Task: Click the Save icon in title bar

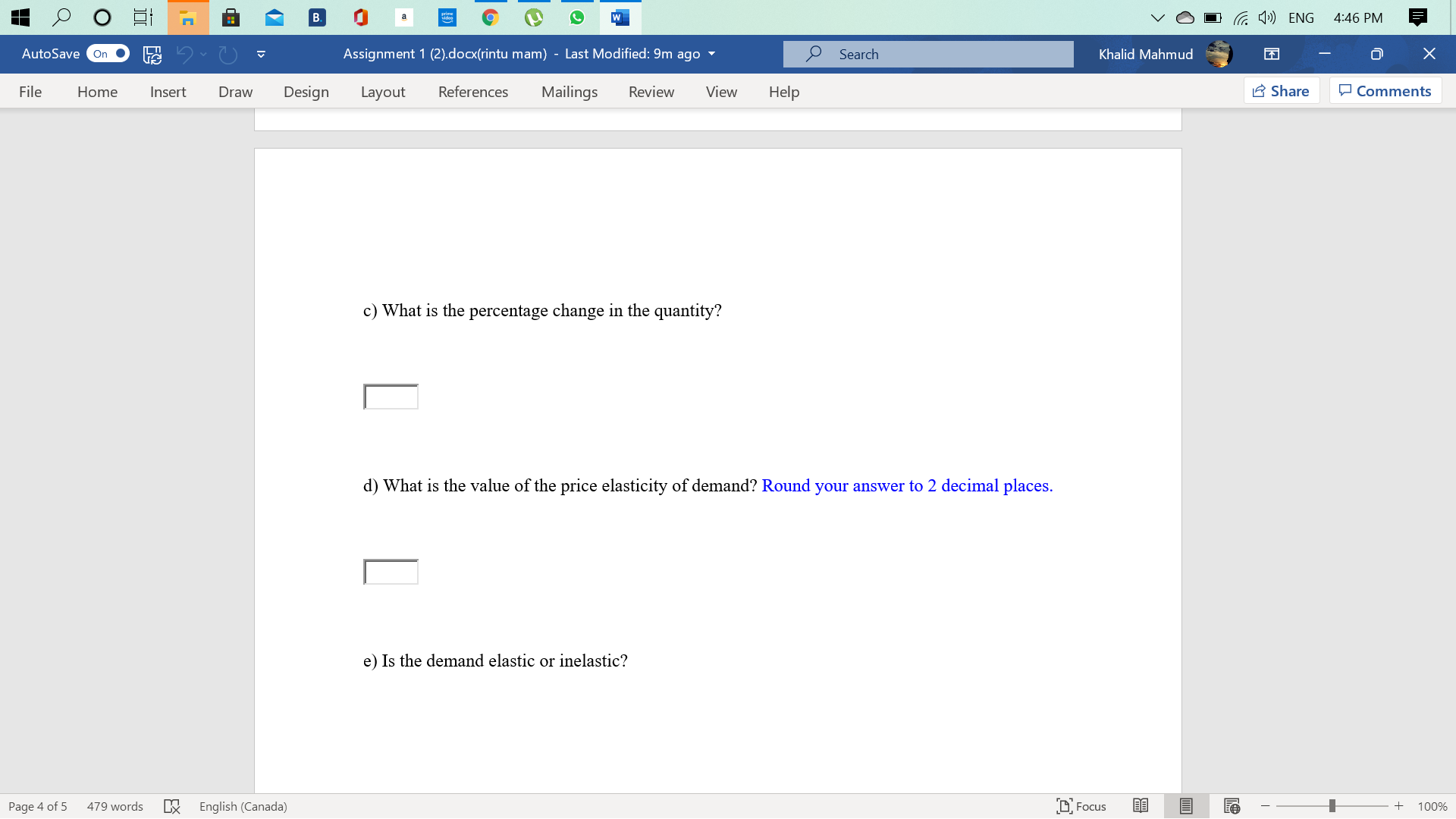Action: tap(152, 54)
